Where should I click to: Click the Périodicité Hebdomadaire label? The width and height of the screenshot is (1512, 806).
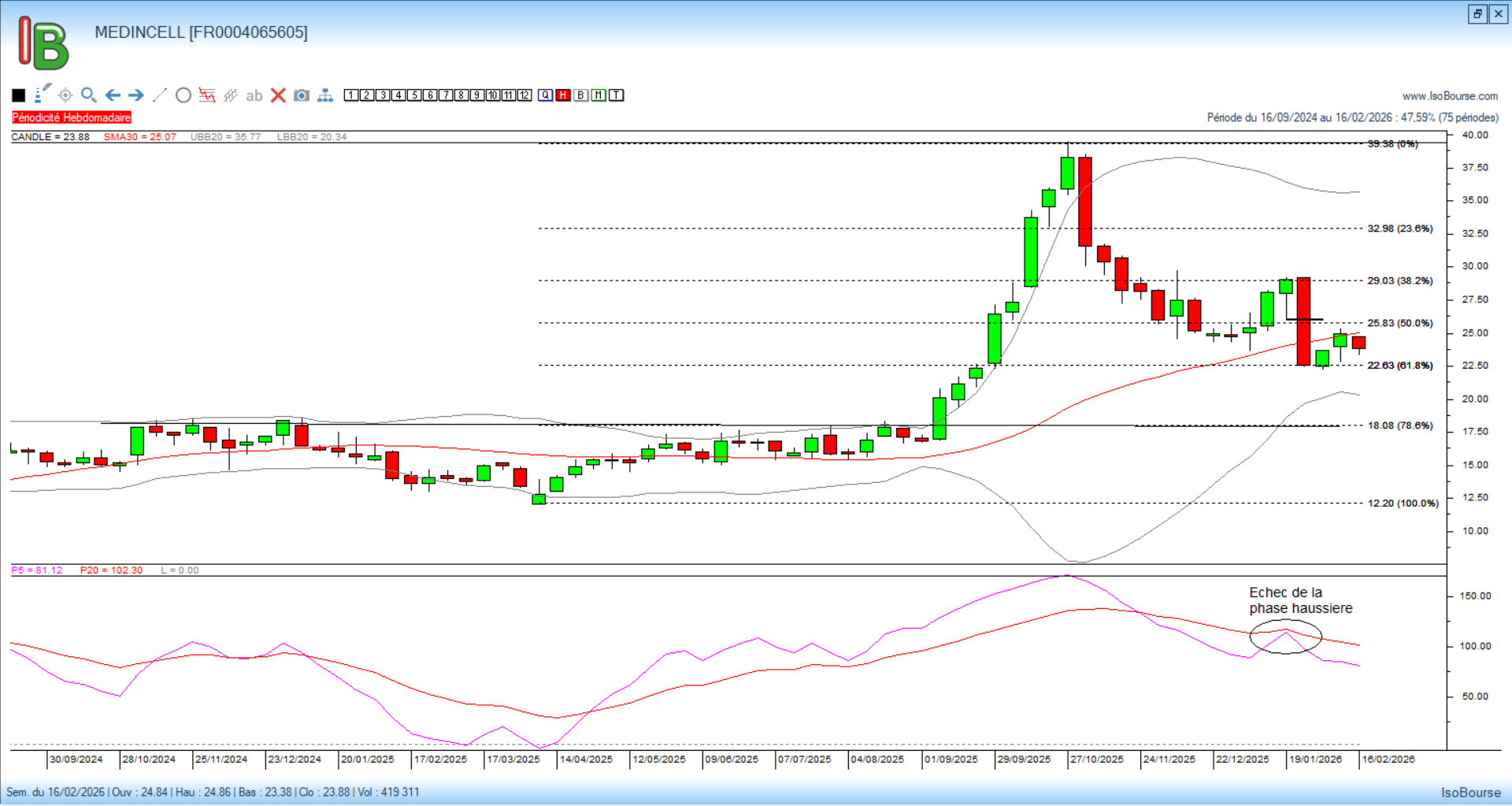72,117
